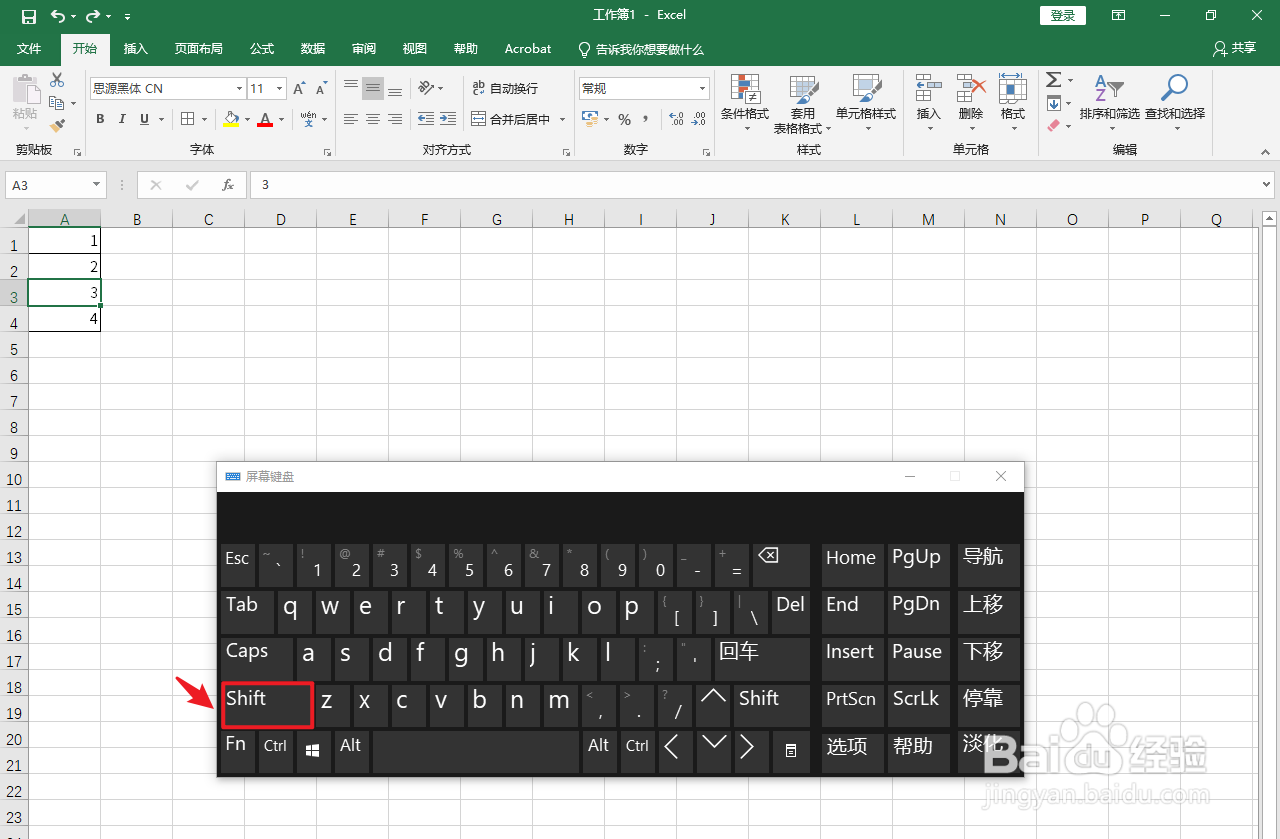Viewport: 1280px width, 839px height.
Task: Decrease decimal places
Action: (699, 119)
